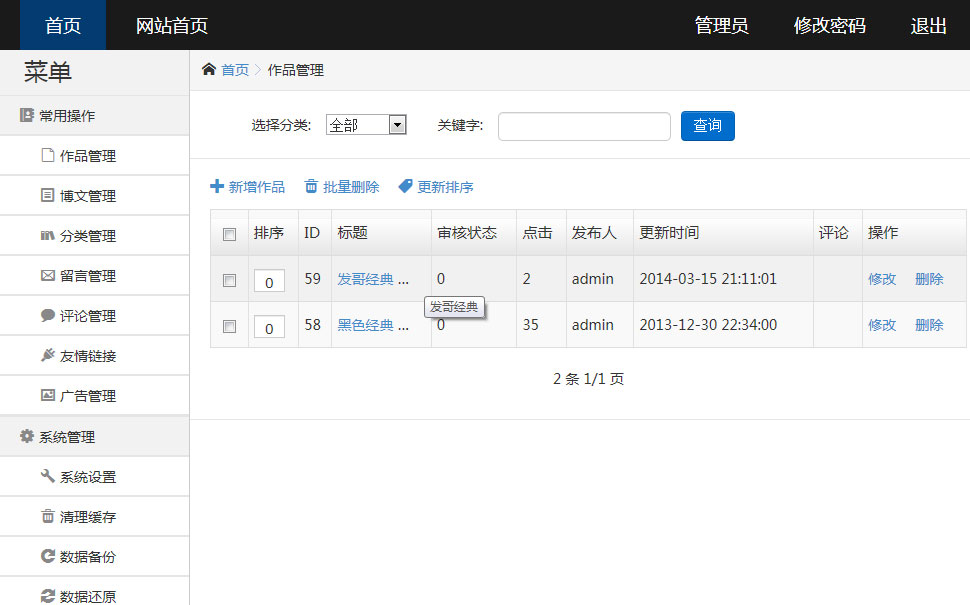This screenshot has height=605, width=970.
Task: Check the checkbox for the ID 58 row
Action: tap(230, 326)
